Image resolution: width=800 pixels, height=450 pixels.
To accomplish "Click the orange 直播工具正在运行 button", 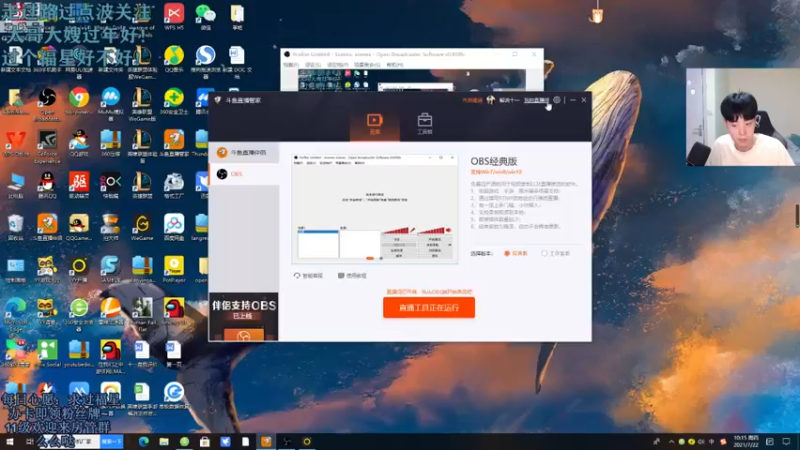I will [x=429, y=308].
